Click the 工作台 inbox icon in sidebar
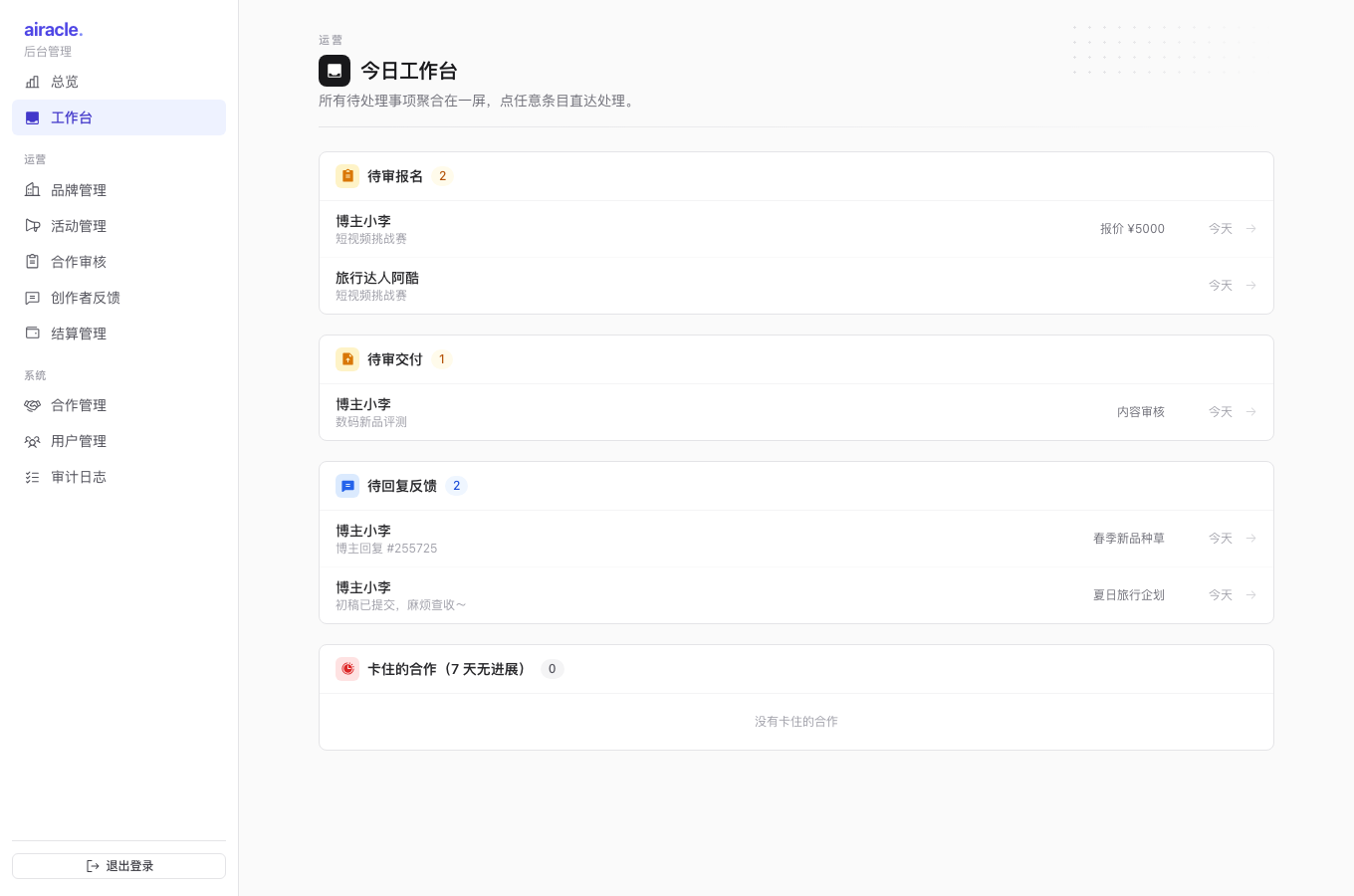Viewport: 1354px width, 896px height. point(32,117)
